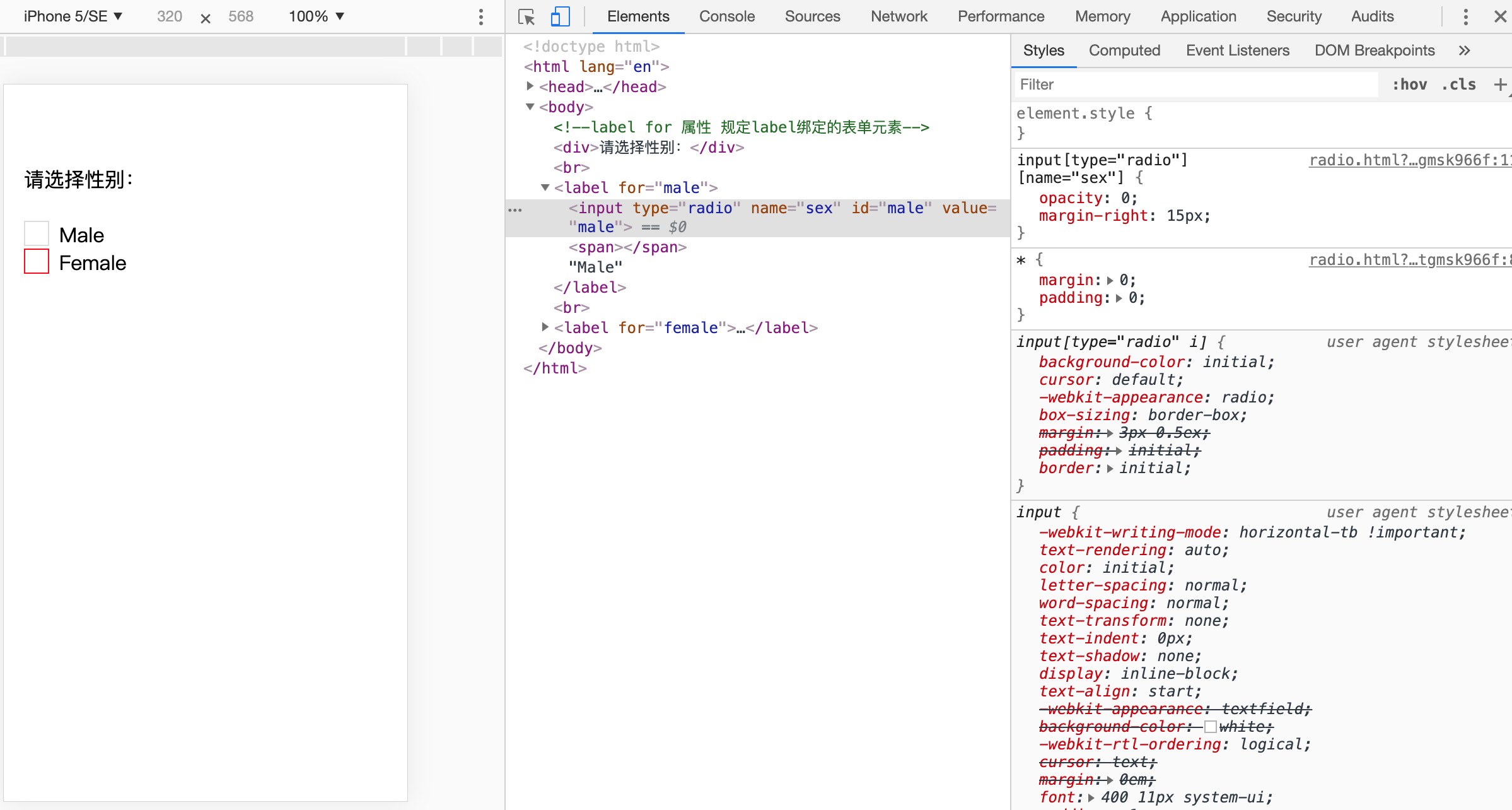Click the .cls class toggle button
The height and width of the screenshot is (810, 1512).
point(1458,84)
